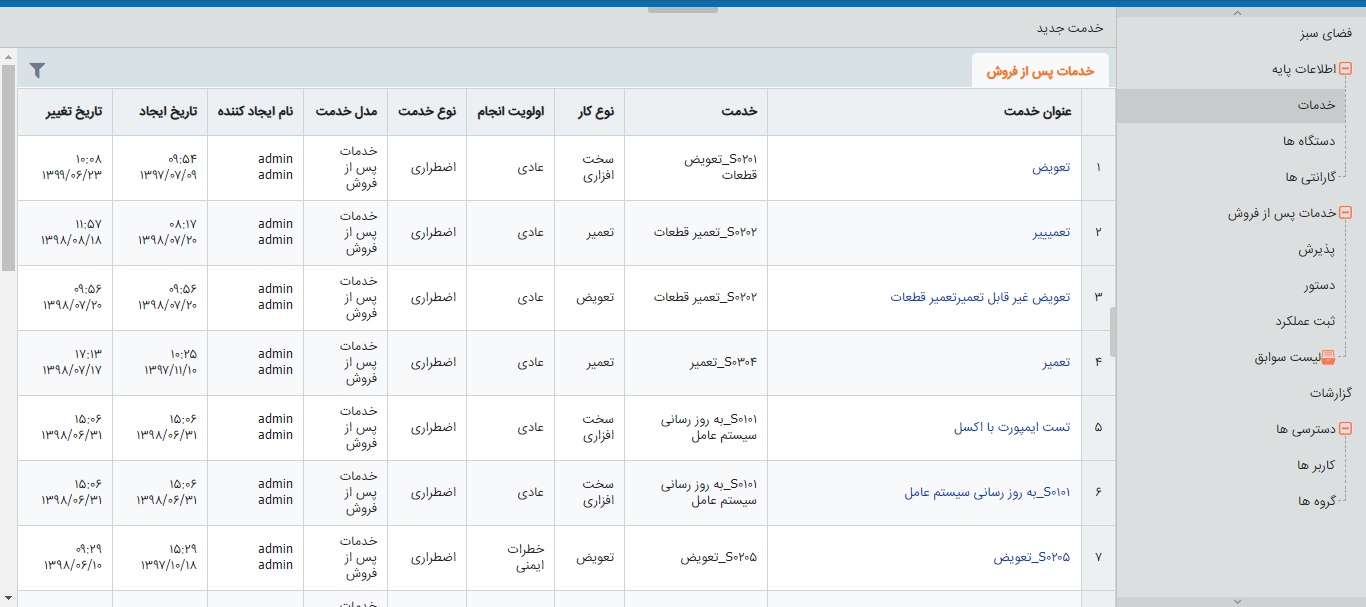
Task: Collapse the اطلاعات پایه tree node
Action: (1345, 70)
